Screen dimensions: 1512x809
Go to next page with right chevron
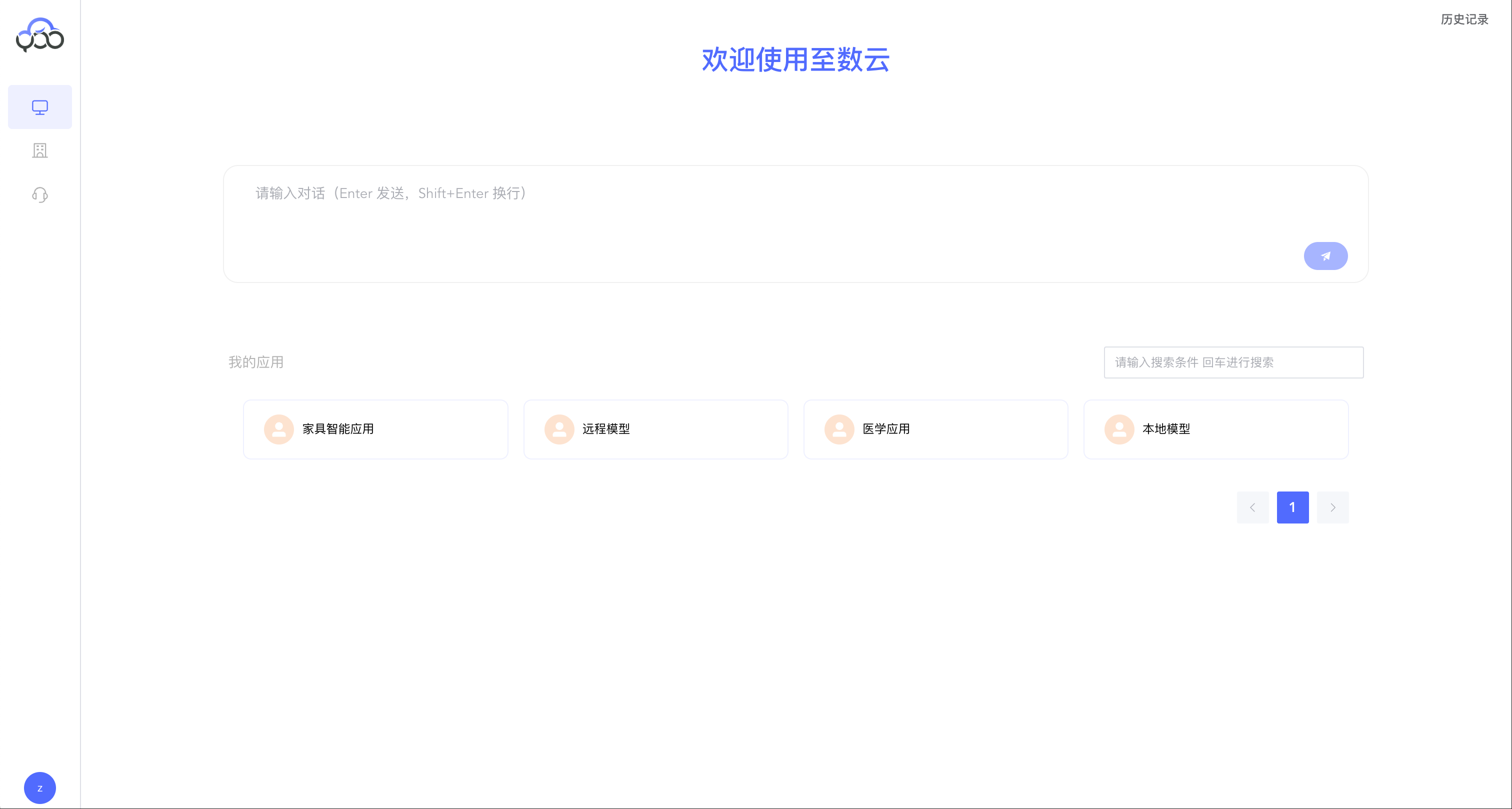pyautogui.click(x=1332, y=507)
